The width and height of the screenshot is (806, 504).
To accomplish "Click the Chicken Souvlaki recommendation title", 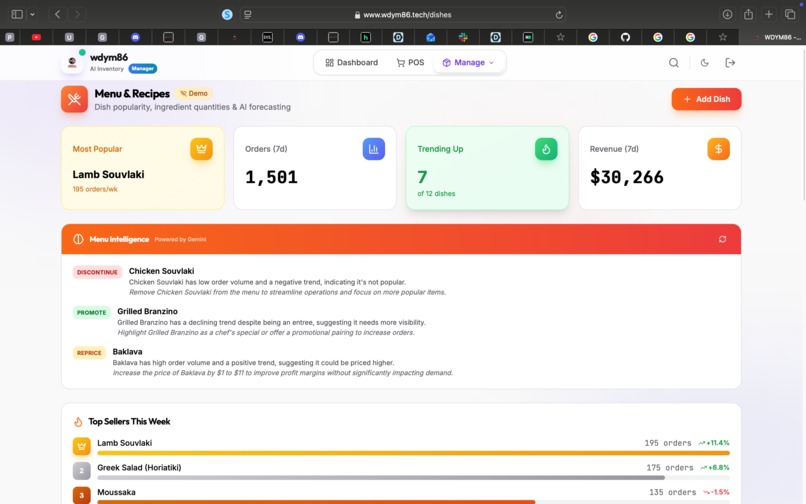I will [x=161, y=271].
